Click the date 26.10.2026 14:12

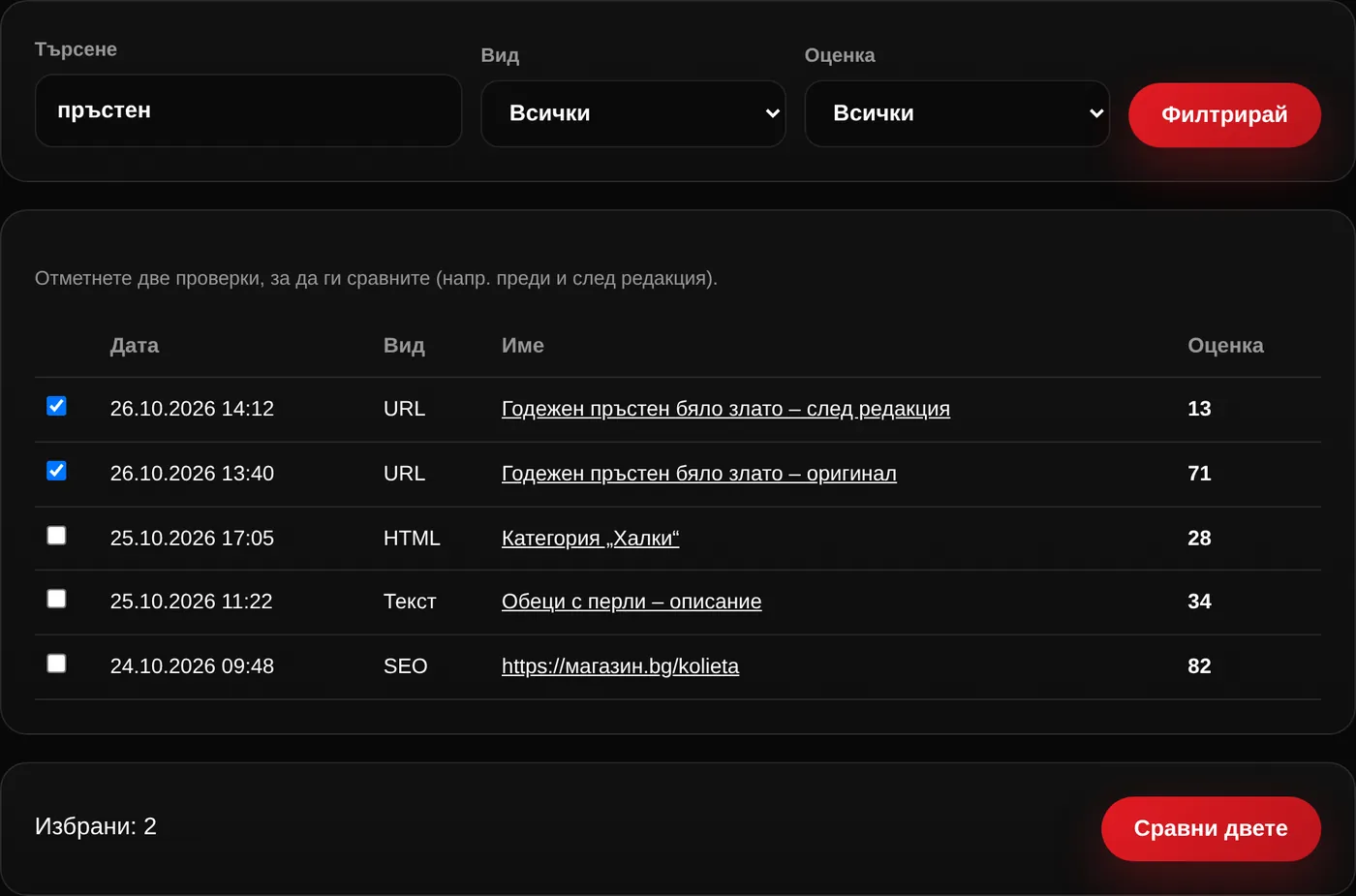(192, 409)
